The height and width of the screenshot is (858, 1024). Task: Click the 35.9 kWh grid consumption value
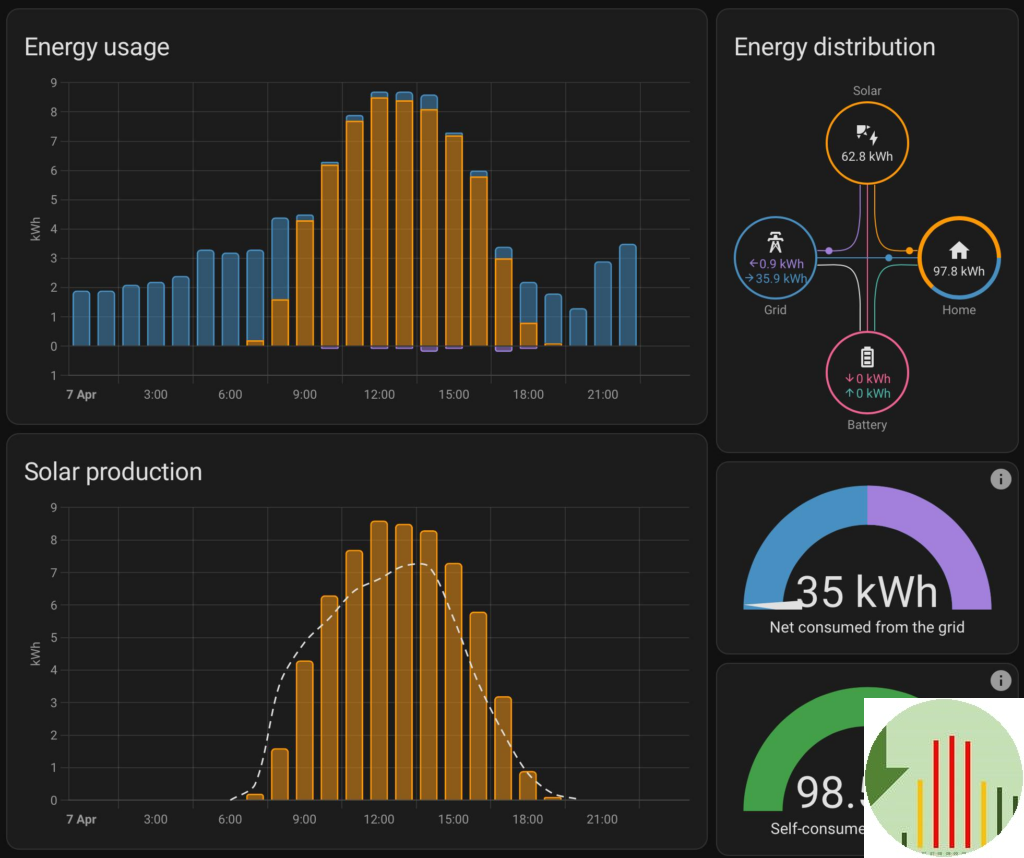(x=780, y=279)
